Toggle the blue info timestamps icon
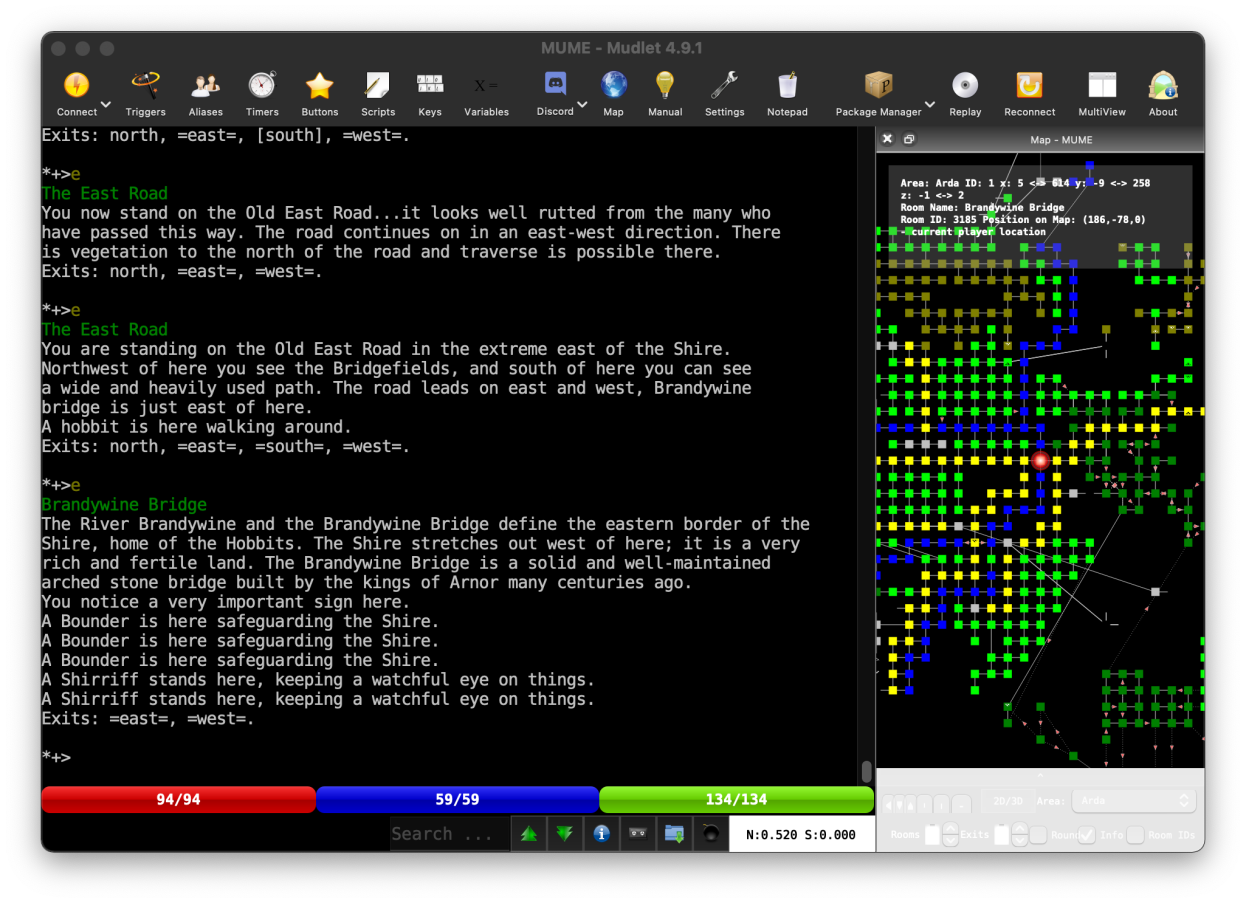The height and width of the screenshot is (903, 1246). tap(601, 833)
